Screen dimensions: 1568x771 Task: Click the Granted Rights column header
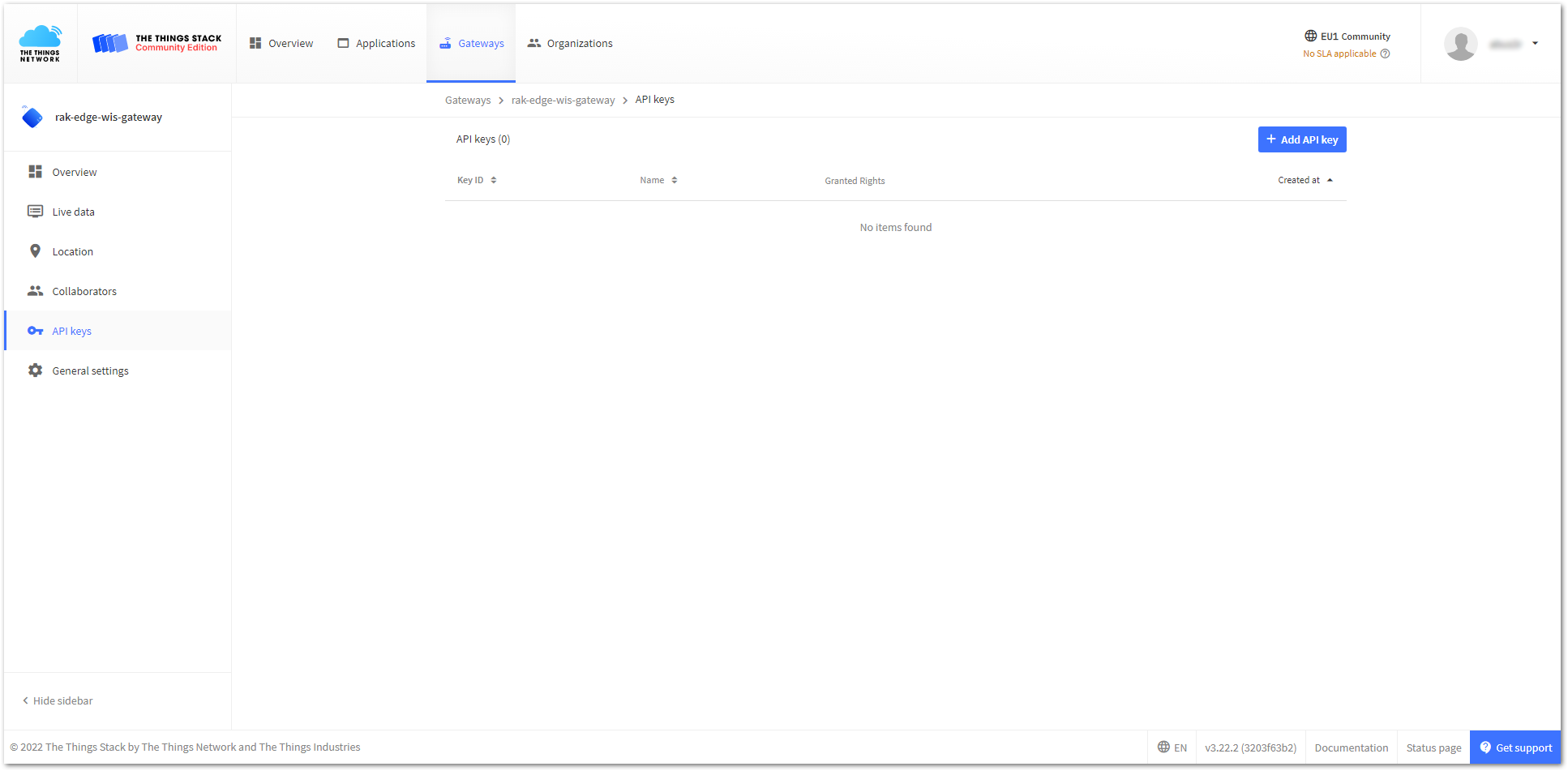pos(855,181)
